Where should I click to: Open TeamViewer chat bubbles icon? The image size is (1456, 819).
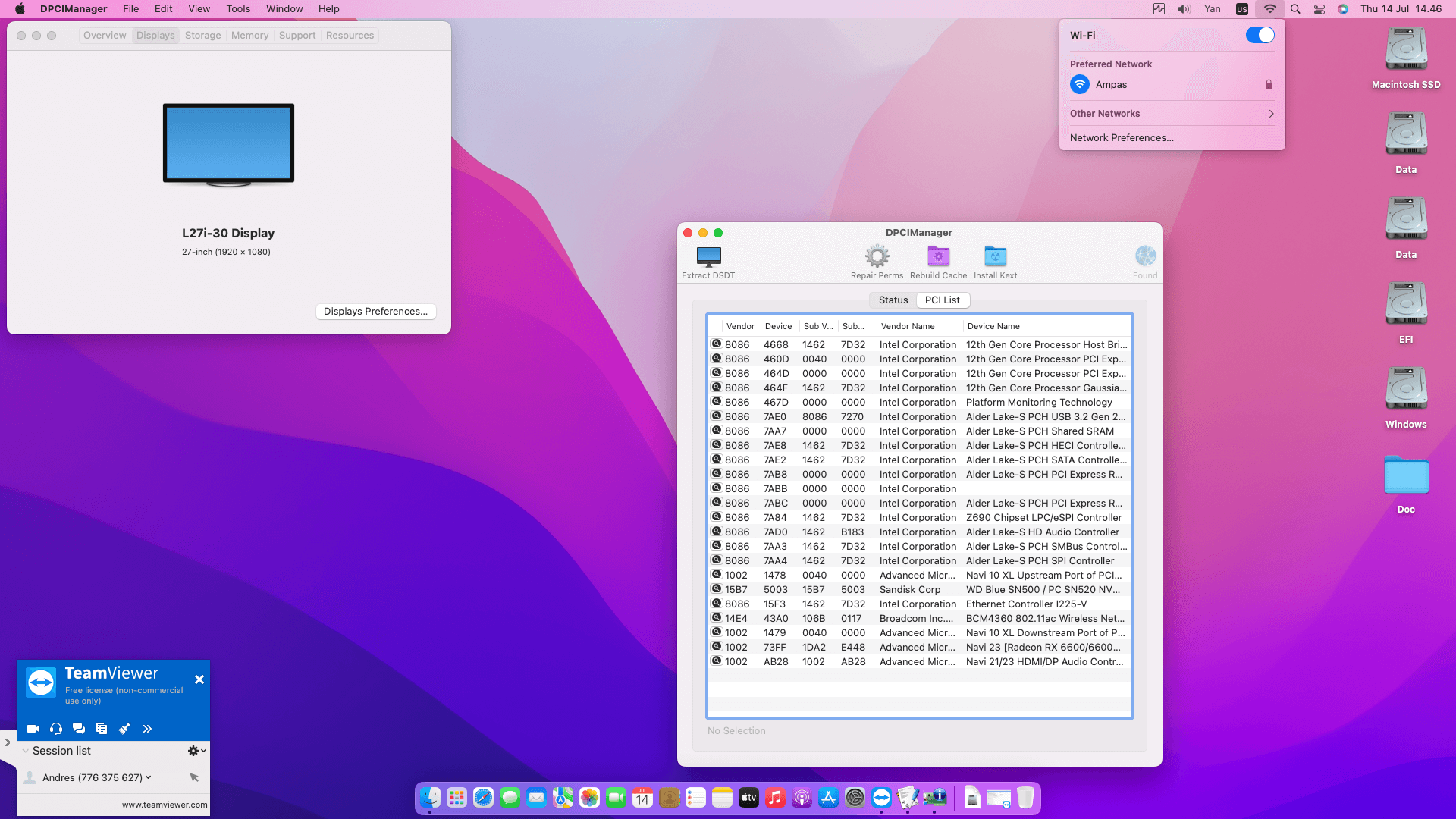click(79, 729)
